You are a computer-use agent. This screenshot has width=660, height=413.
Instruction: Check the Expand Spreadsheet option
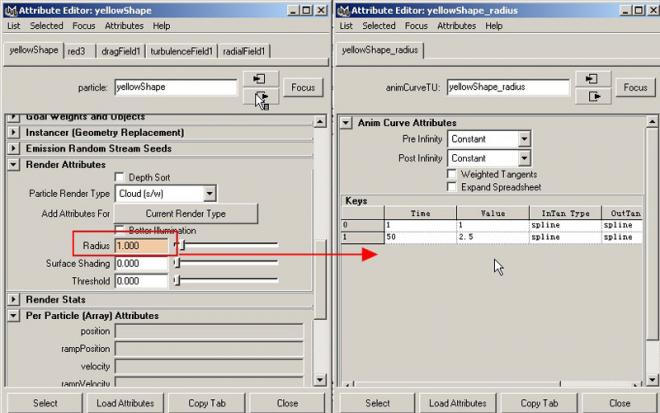(452, 187)
